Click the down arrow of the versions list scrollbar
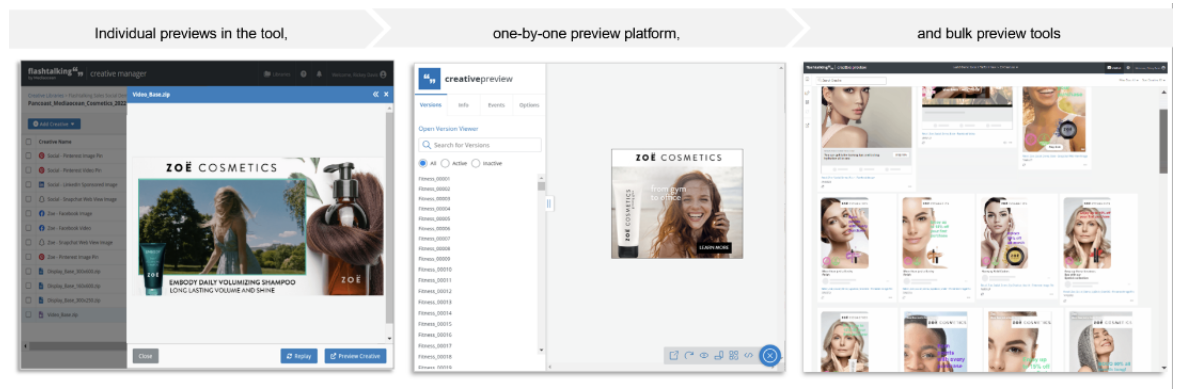Screen dimensions: 1183x389 coord(541,350)
